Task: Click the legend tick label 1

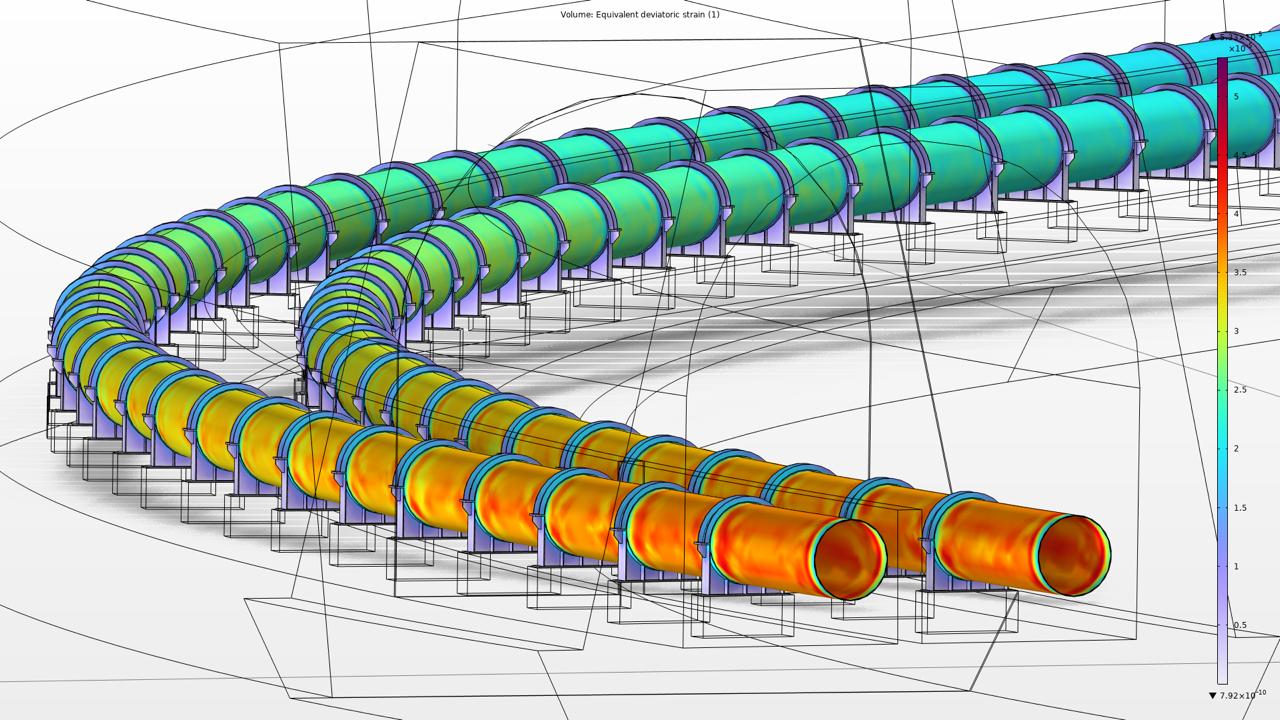Action: click(1236, 567)
